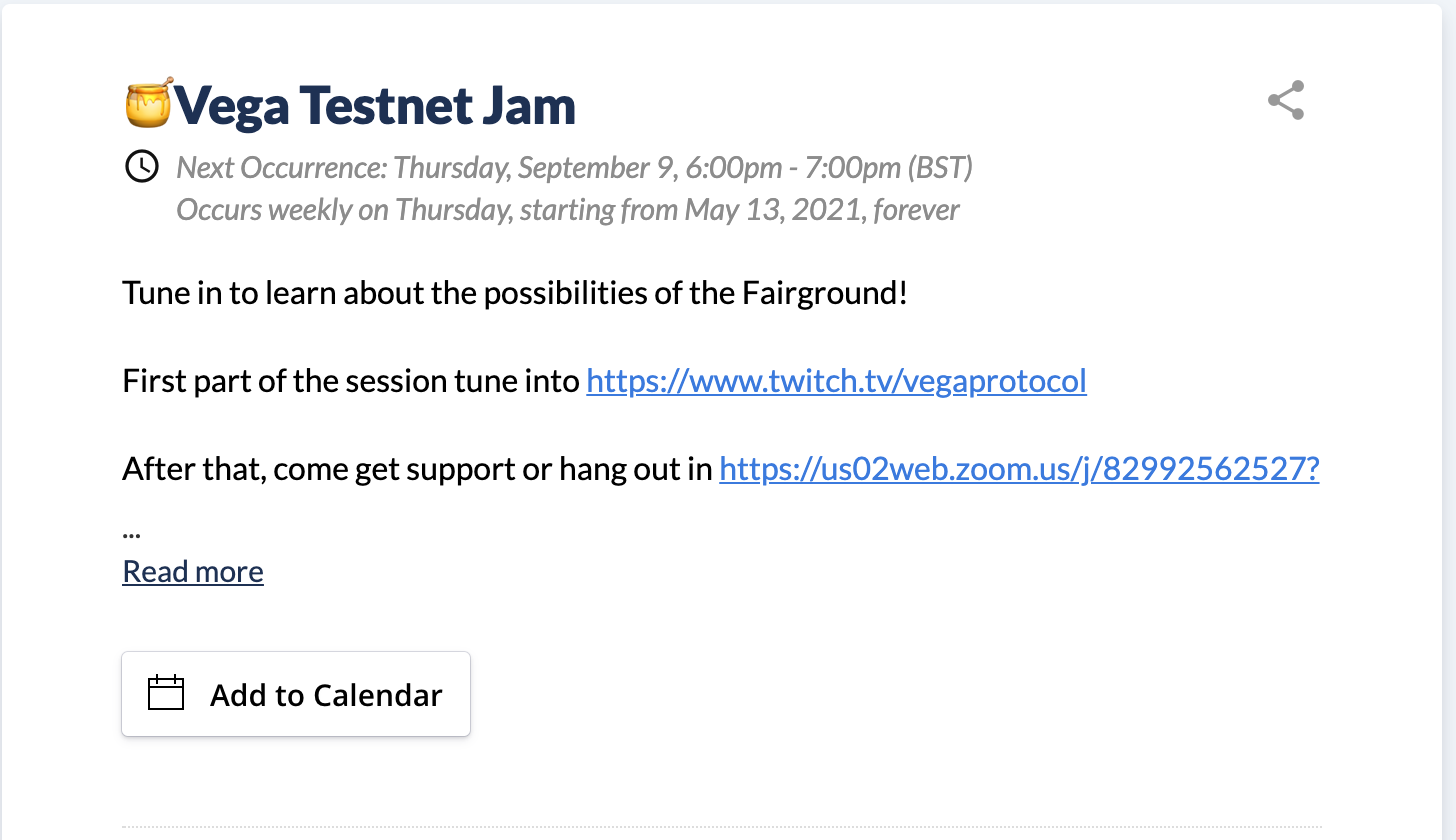Click the Tune in to learn sentence
The width and height of the screenshot is (1456, 840).
coord(515,294)
